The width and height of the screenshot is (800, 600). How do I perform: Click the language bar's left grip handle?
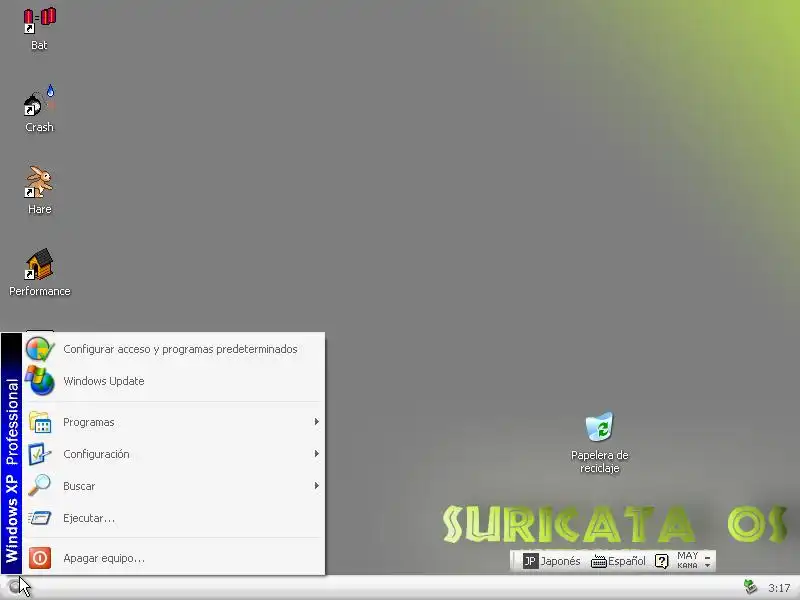512,561
